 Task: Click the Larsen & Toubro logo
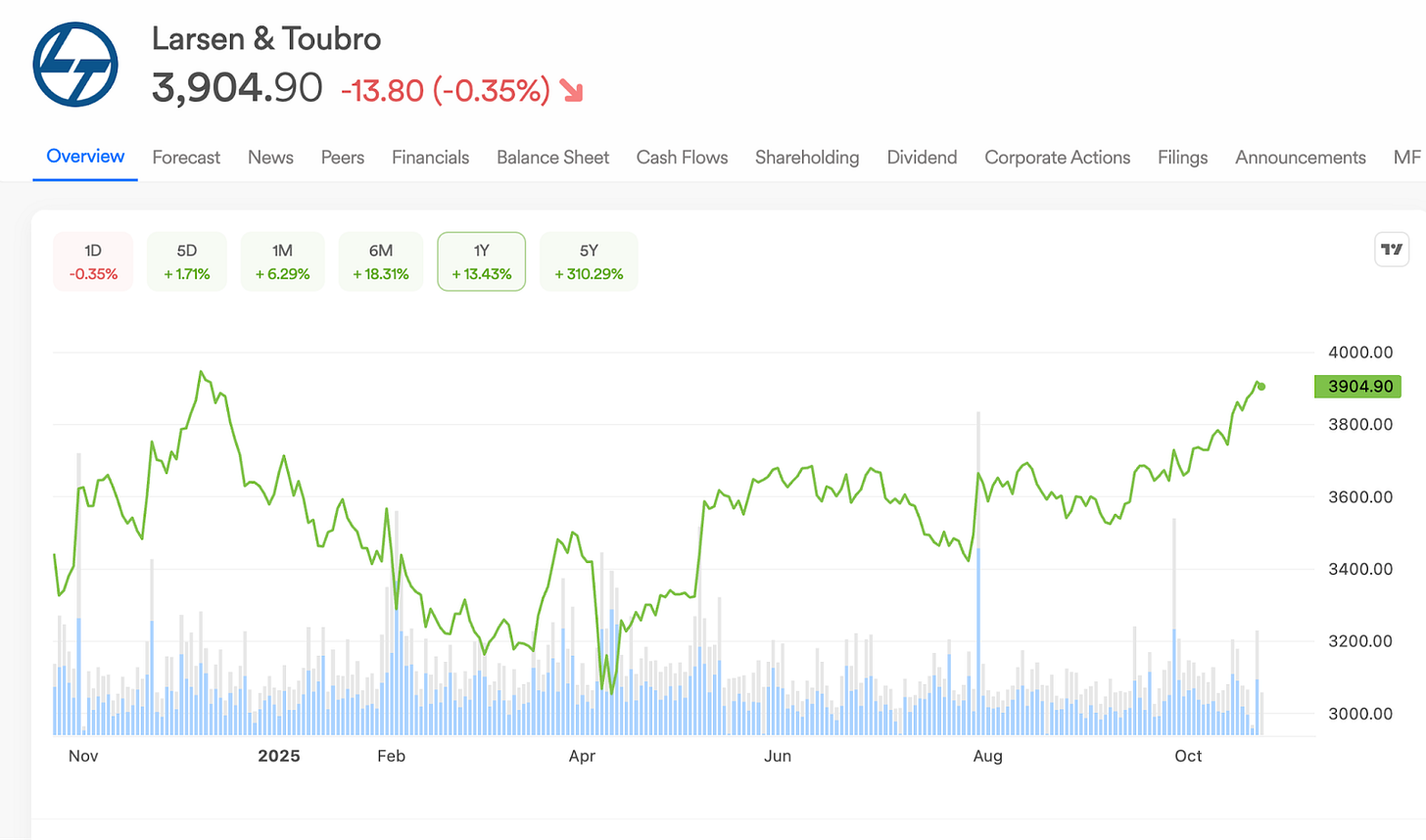[75, 65]
